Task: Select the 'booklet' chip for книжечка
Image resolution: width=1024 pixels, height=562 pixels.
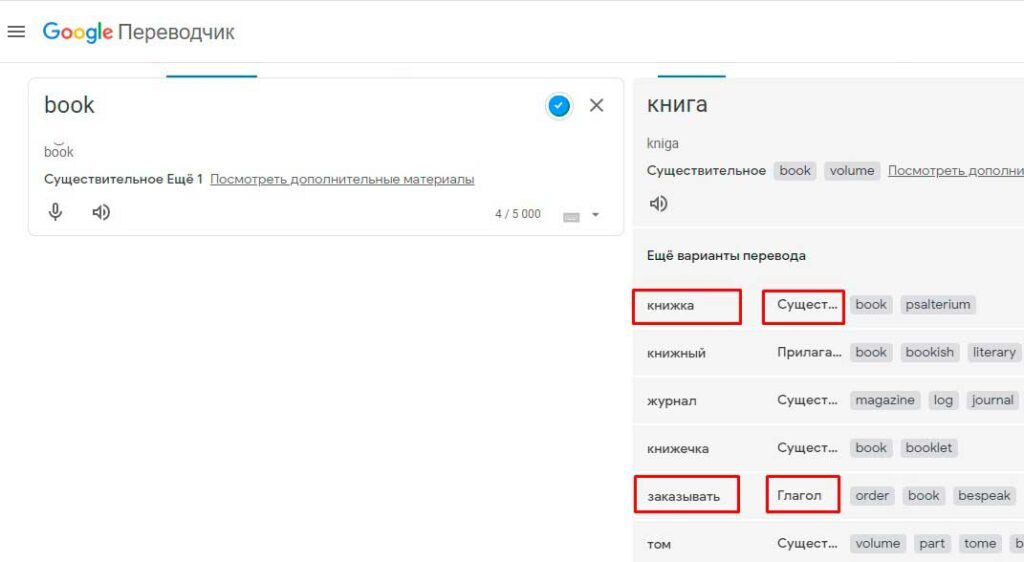Action: point(929,448)
